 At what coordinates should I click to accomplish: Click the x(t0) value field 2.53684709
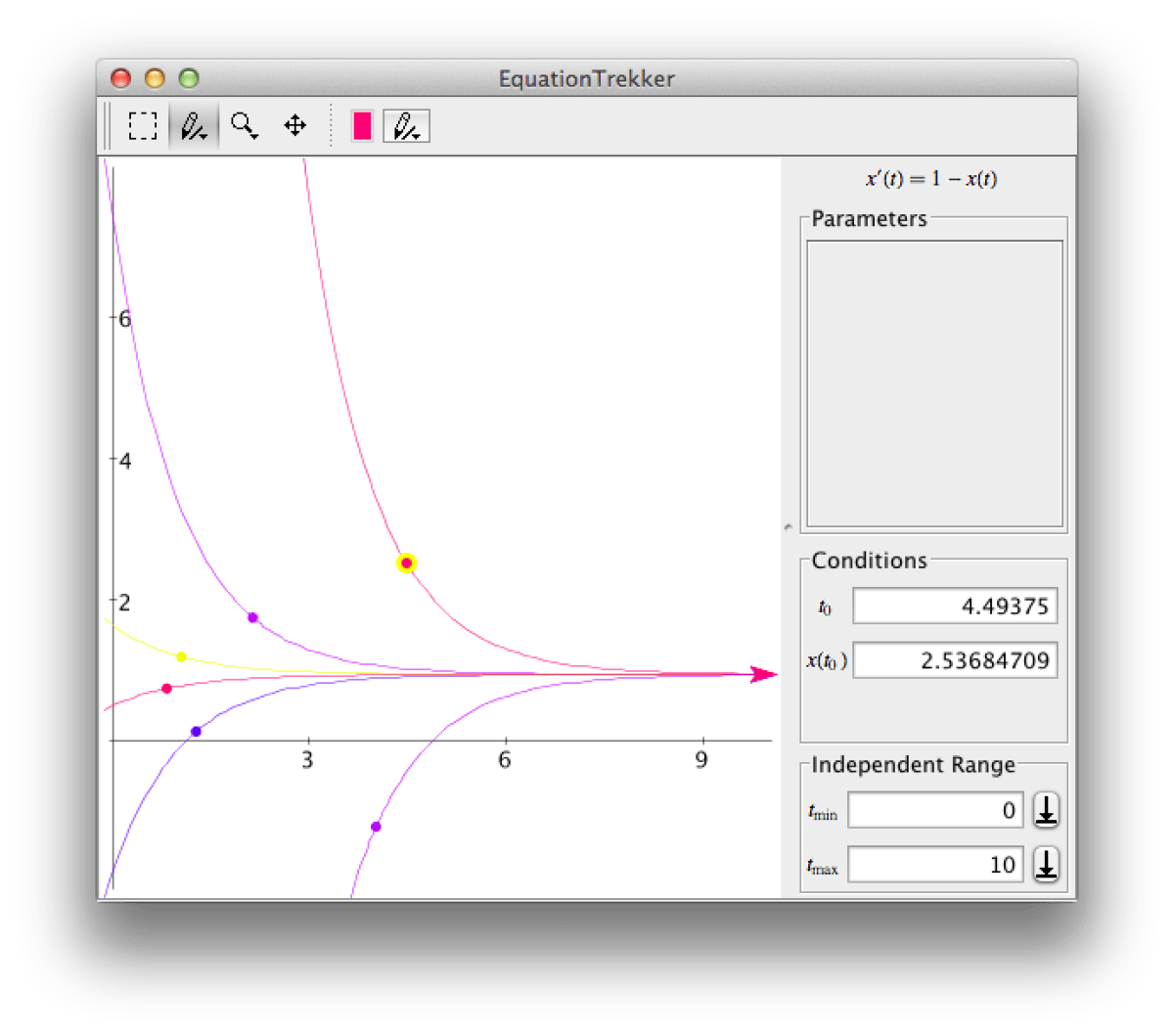[955, 660]
